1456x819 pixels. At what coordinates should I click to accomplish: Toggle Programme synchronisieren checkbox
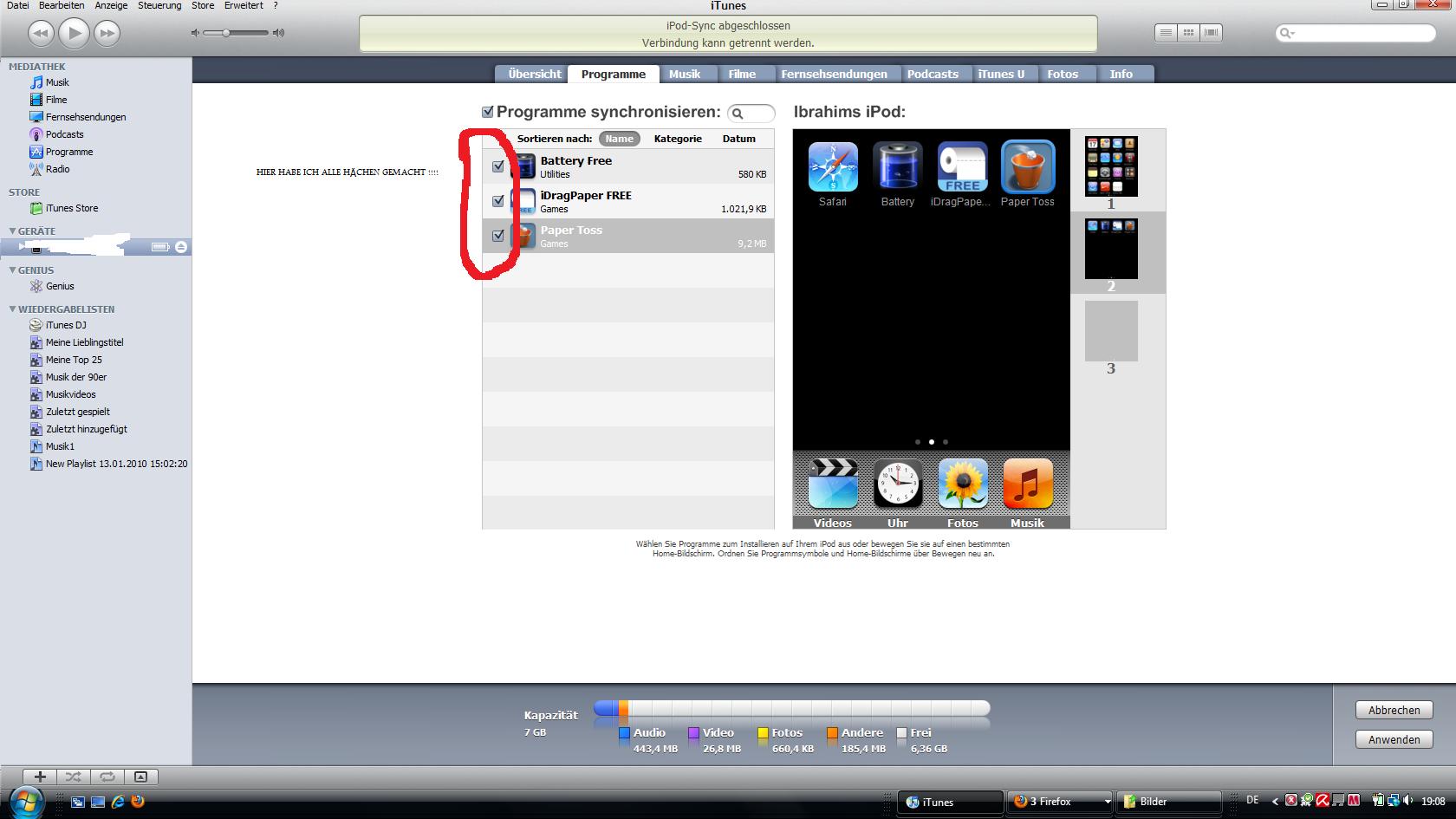[488, 112]
